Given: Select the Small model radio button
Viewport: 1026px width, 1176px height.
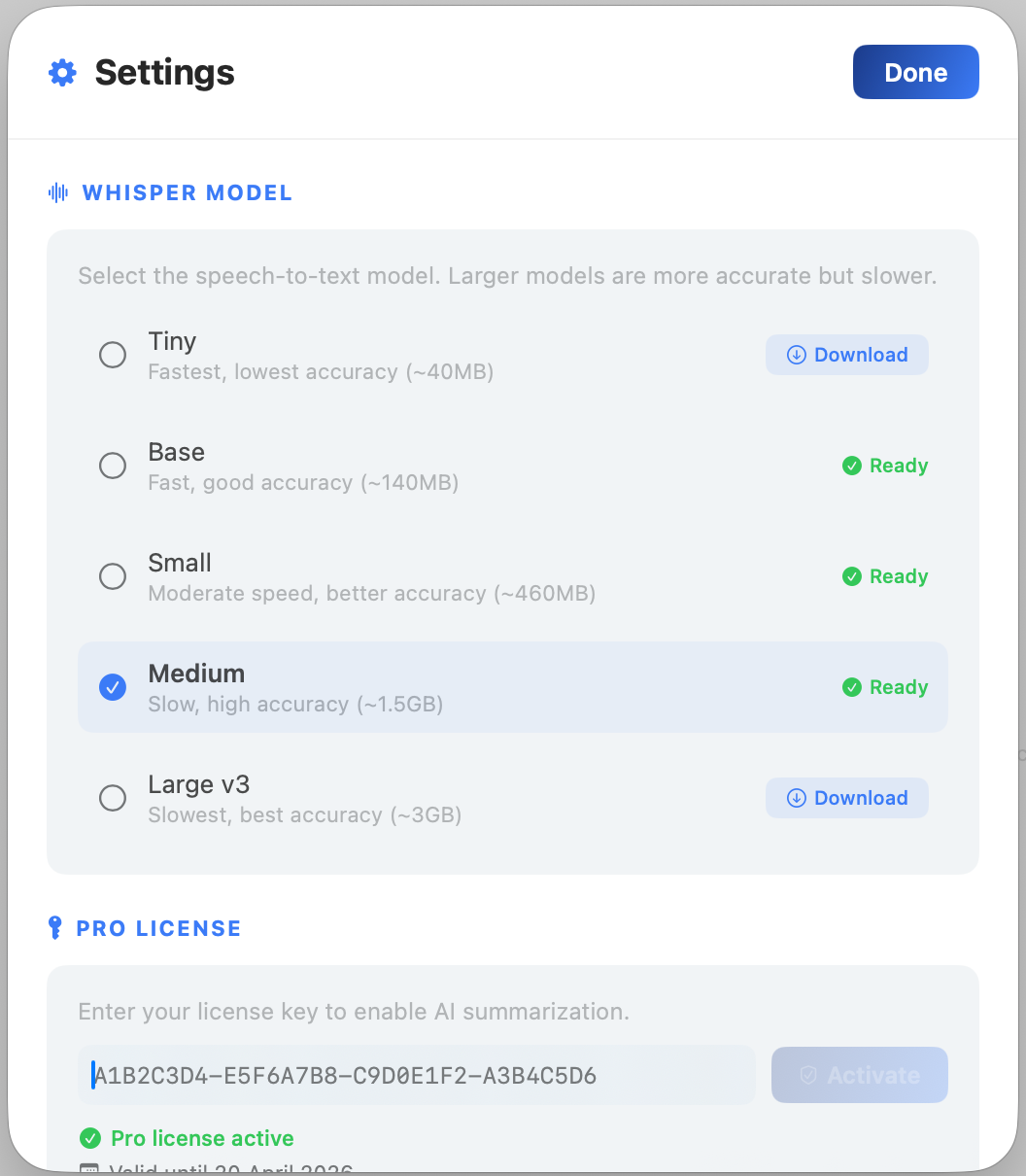Looking at the screenshot, I should [x=113, y=576].
